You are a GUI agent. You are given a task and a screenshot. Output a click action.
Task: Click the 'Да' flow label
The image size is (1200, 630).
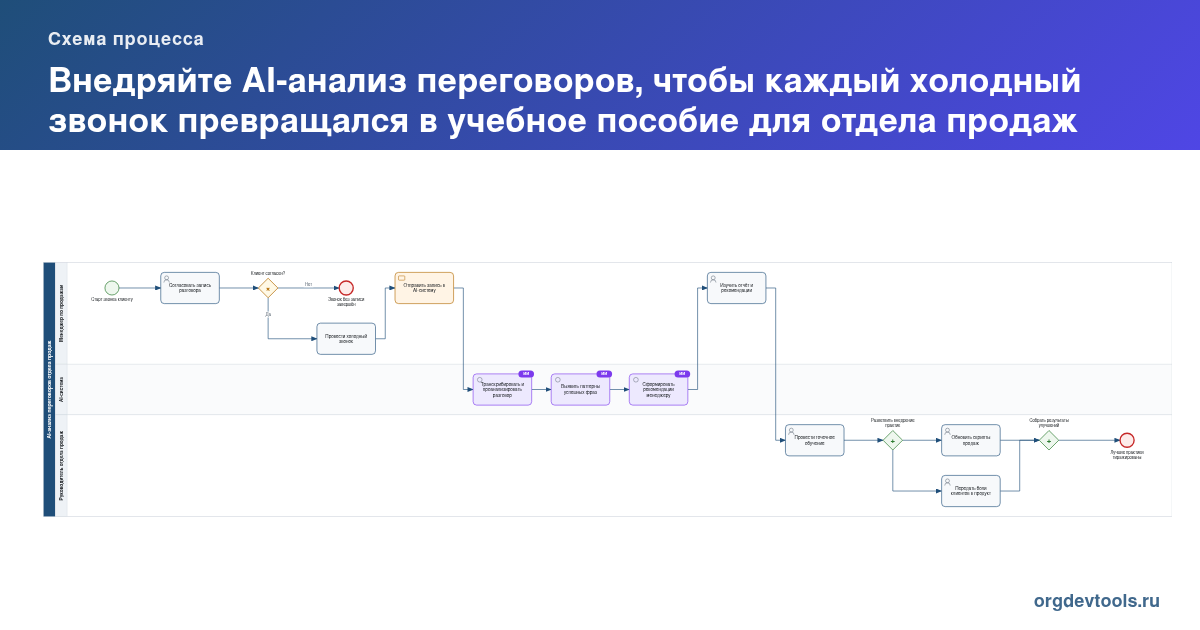pyautogui.click(x=268, y=314)
